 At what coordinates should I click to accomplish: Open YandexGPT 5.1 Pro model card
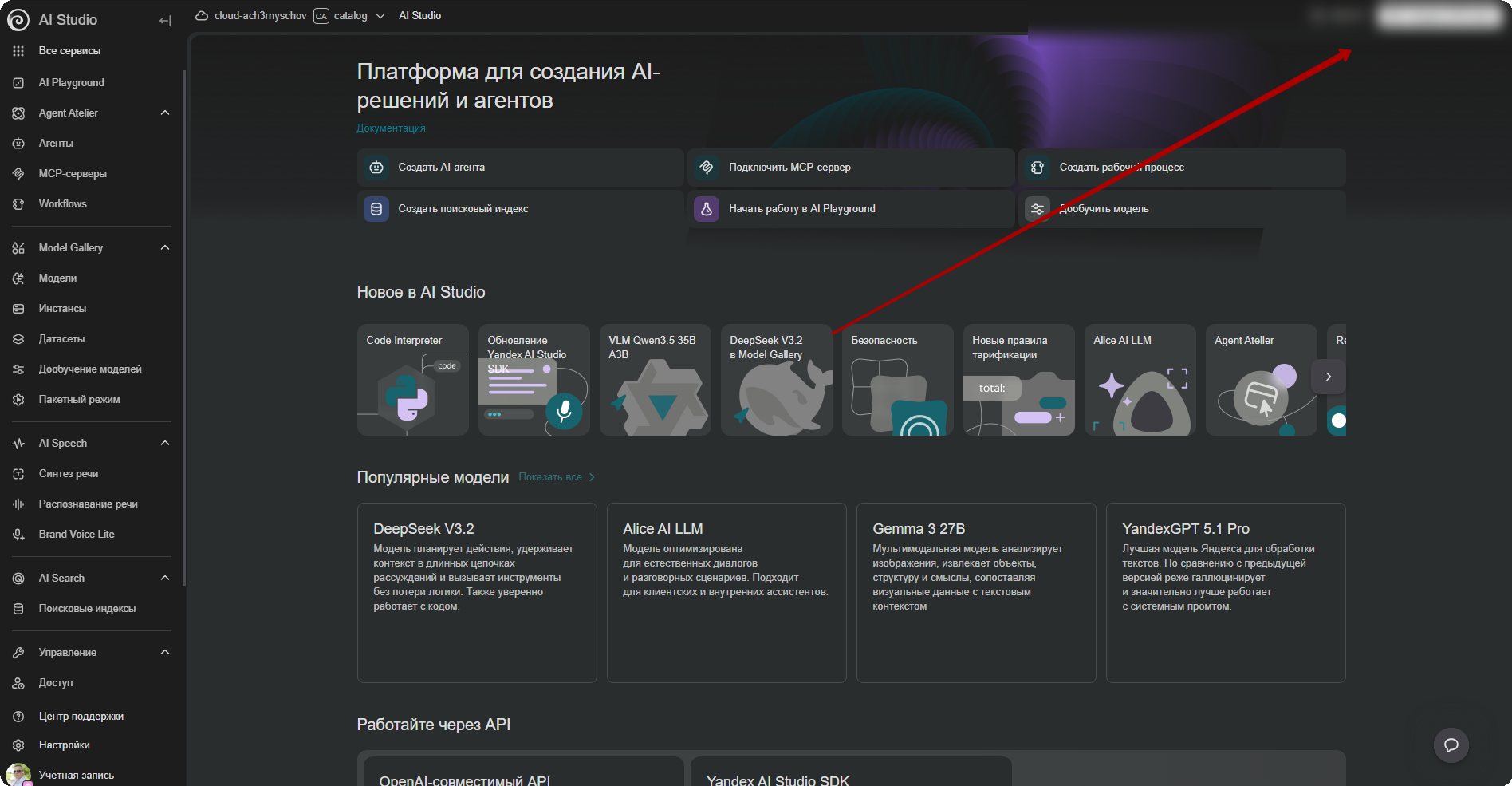tap(1226, 593)
